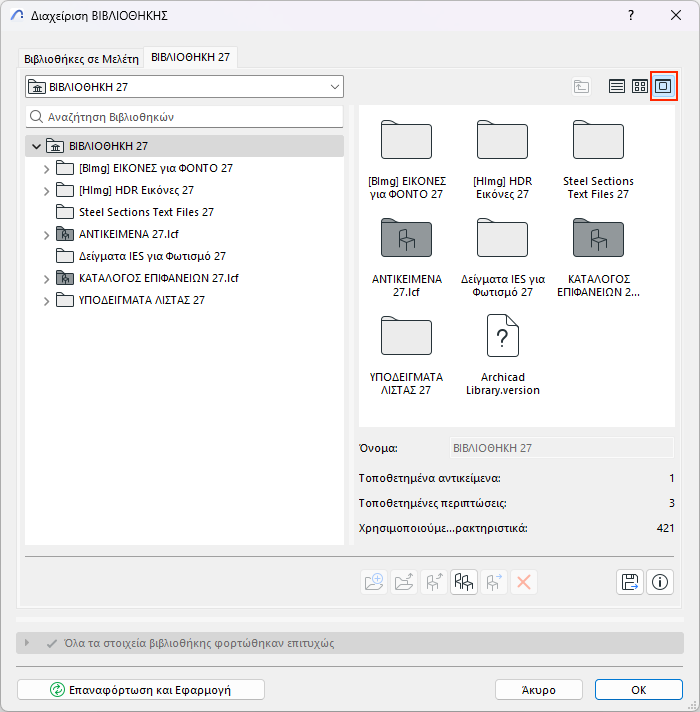The height and width of the screenshot is (712, 700).
Task: Select ΑΝΤΙΚΕΙΜΕΝΑ 27.lcf tree row
Action: pos(184,234)
